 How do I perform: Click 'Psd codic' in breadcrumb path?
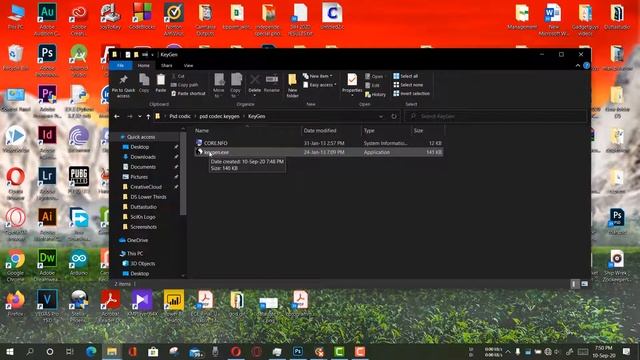pyautogui.click(x=180, y=116)
